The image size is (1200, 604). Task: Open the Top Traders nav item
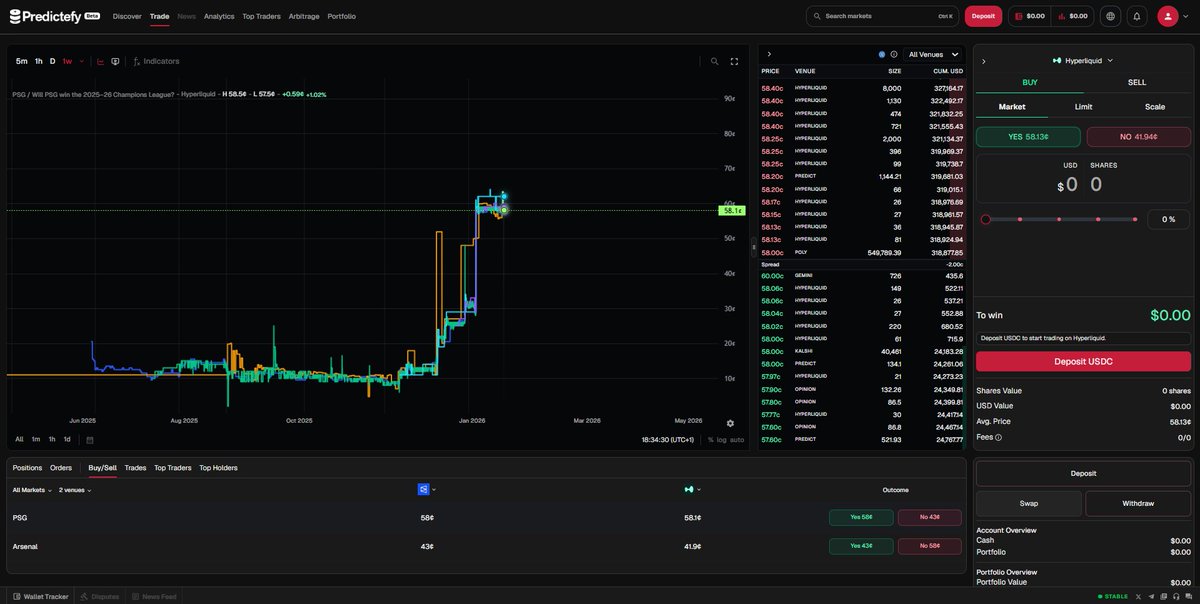click(x=261, y=16)
